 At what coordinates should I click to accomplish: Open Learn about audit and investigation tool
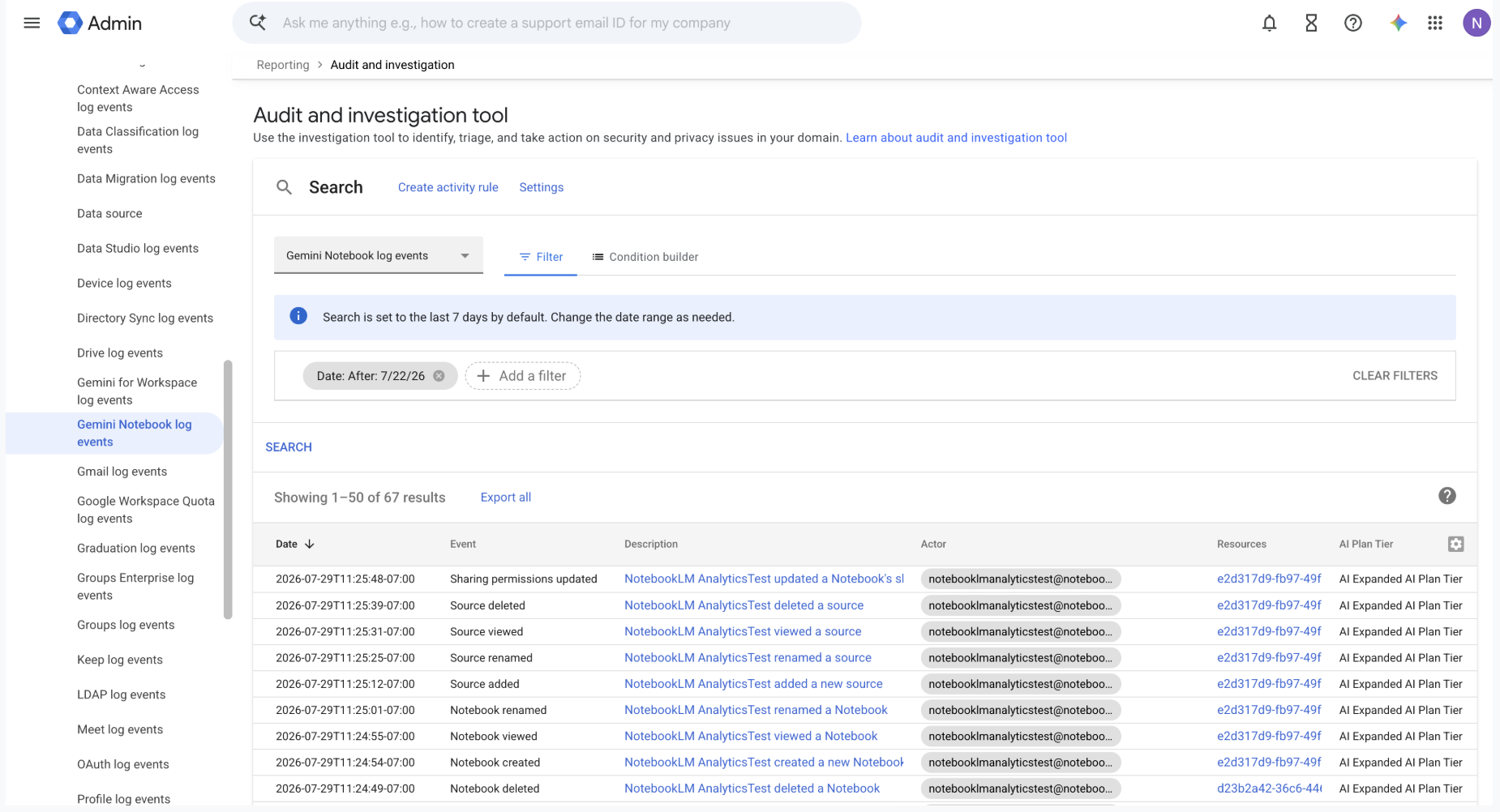tap(956, 138)
